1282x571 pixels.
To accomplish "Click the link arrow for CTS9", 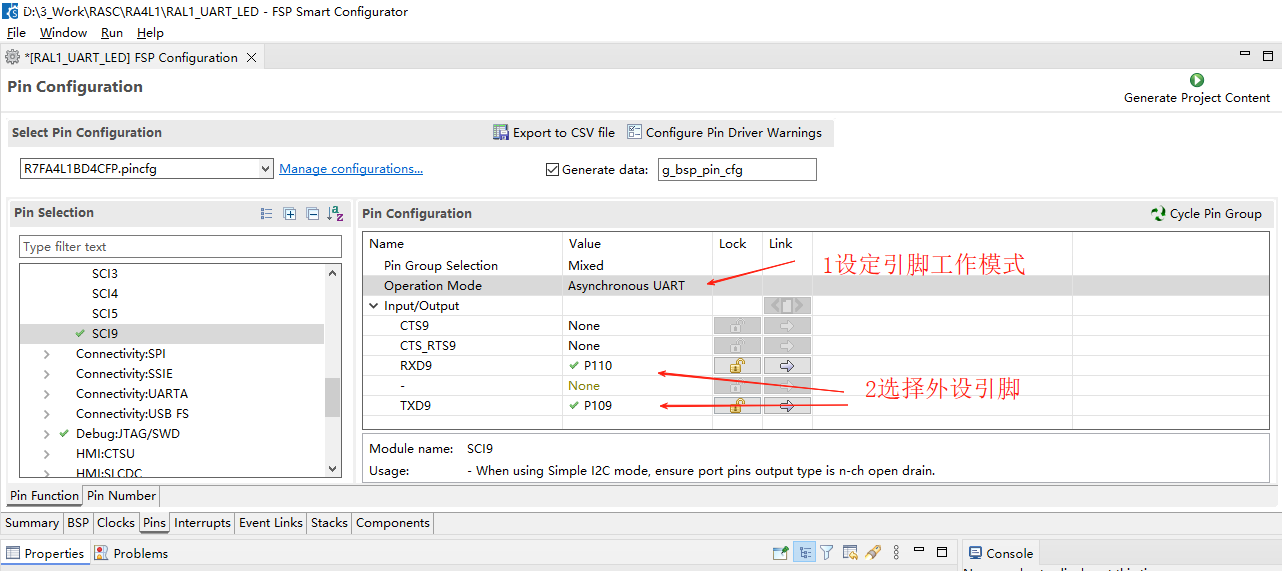I will (787, 325).
